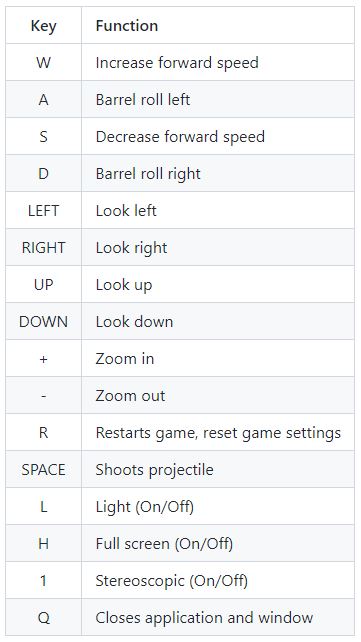Select the 'Barrel roll left' row

pos(180,99)
